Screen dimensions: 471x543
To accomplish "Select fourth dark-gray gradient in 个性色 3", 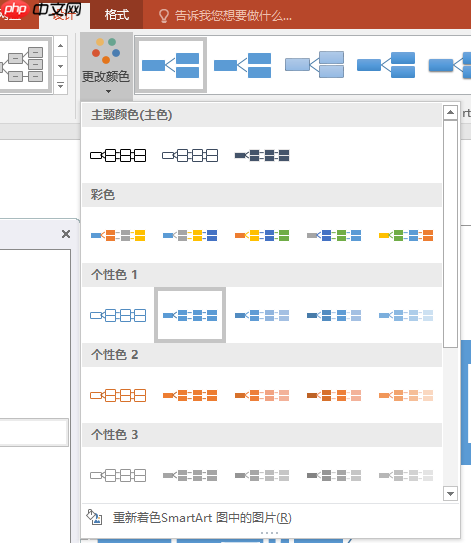I will (x=334, y=475).
